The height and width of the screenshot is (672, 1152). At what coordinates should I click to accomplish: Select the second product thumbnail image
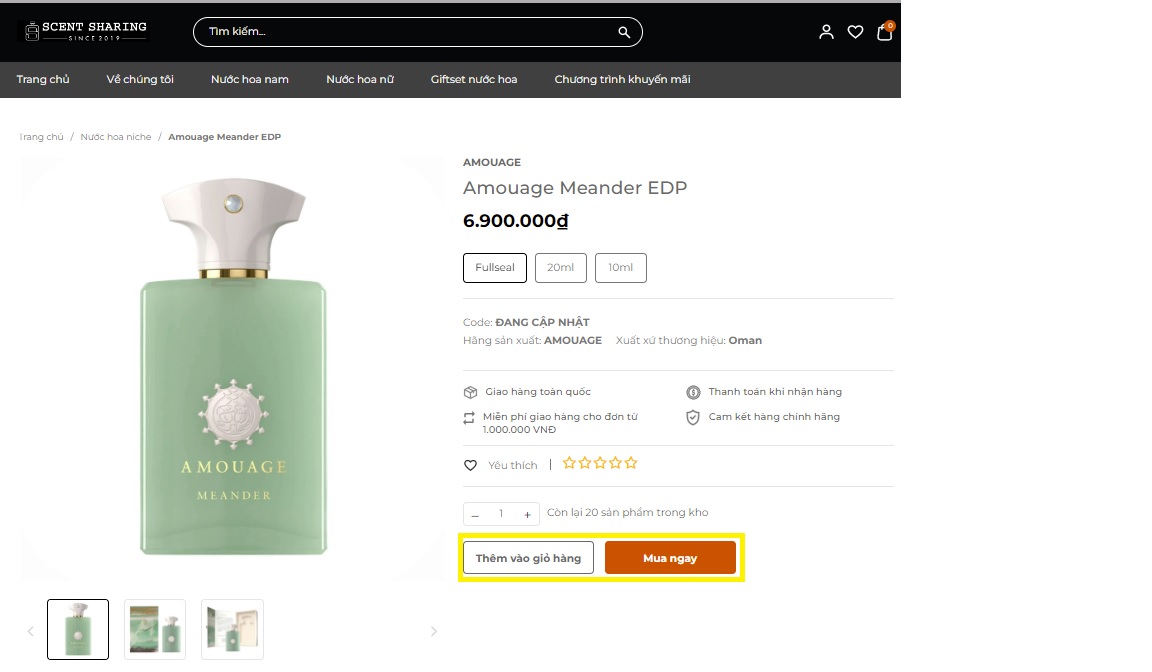click(155, 629)
